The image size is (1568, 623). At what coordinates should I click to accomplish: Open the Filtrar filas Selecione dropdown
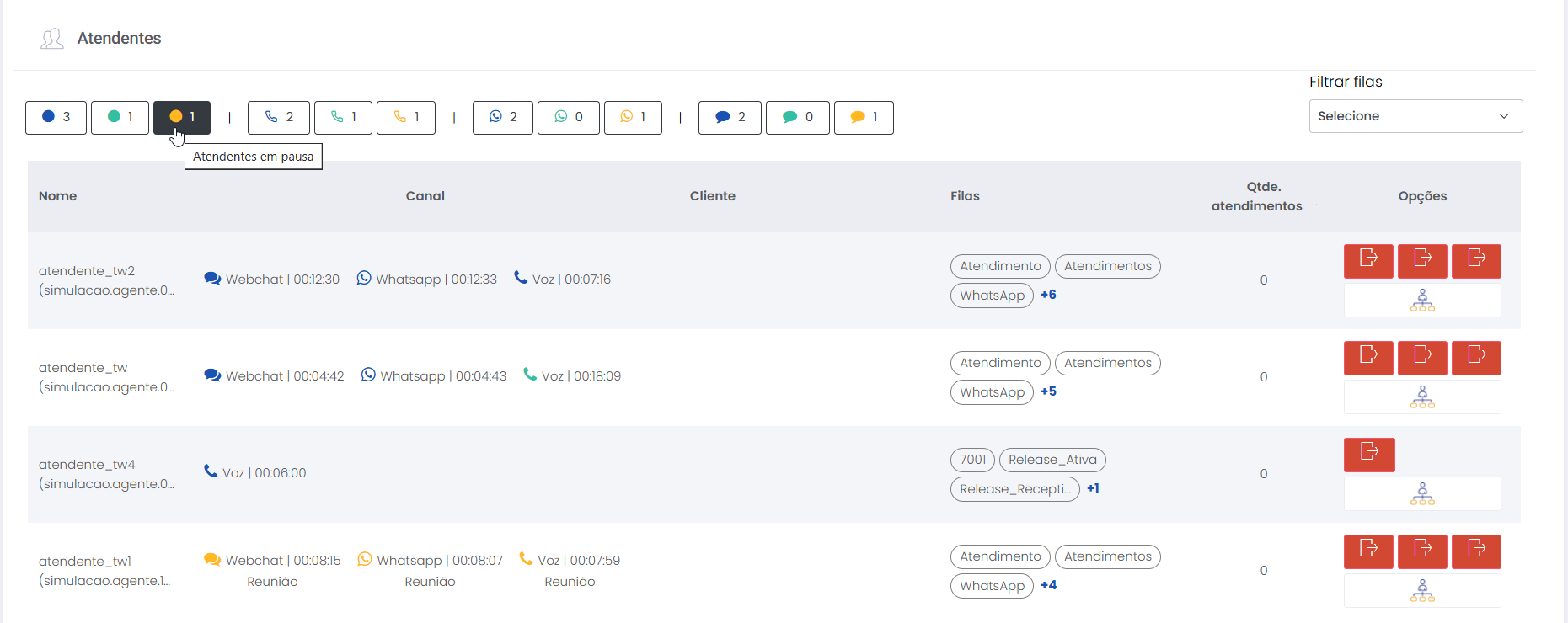tap(1415, 116)
